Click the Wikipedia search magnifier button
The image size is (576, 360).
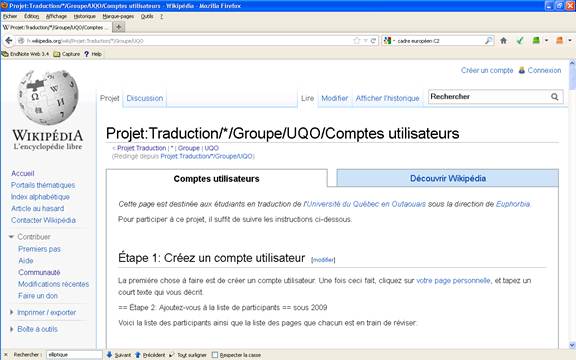pos(555,97)
